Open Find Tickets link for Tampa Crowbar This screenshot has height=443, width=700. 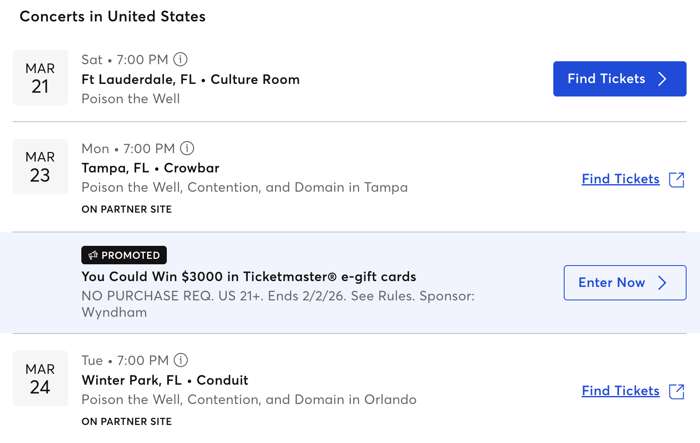point(620,179)
